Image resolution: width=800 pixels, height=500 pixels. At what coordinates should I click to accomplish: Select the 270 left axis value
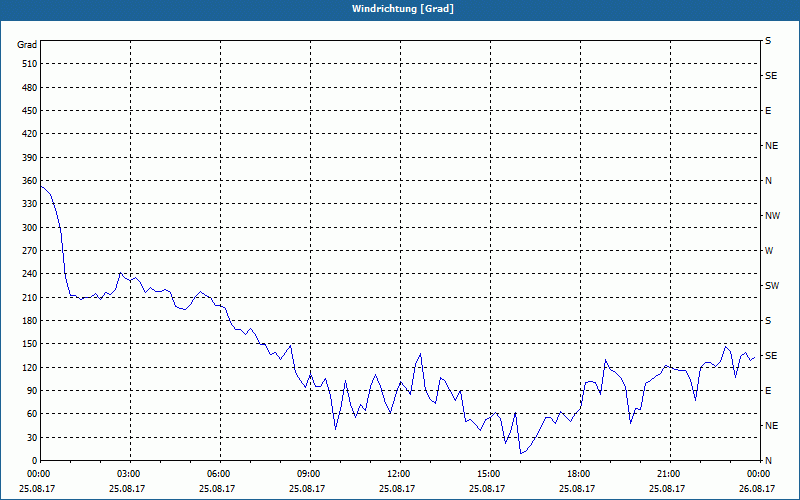29,251
